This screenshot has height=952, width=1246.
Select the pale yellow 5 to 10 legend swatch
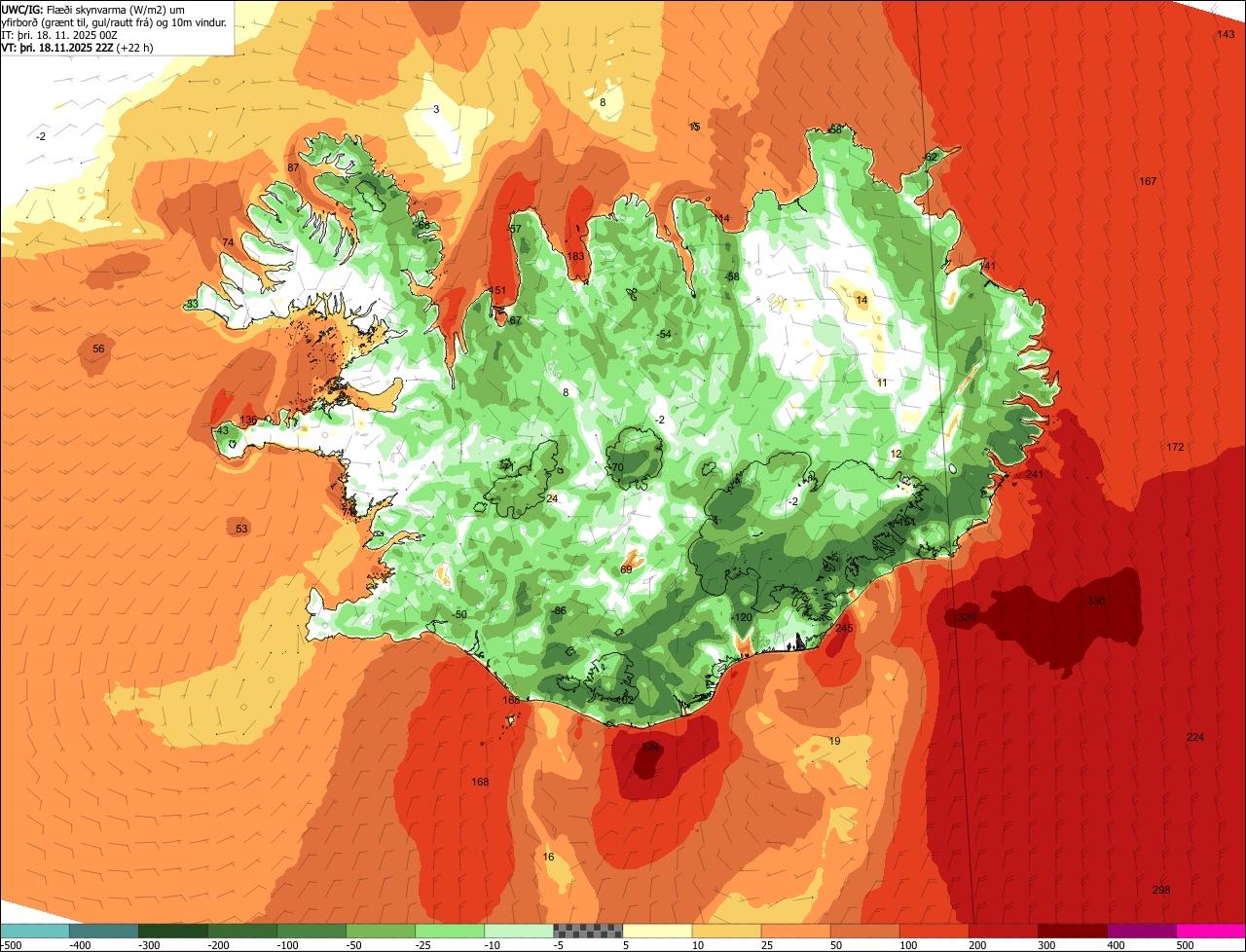tap(656, 931)
